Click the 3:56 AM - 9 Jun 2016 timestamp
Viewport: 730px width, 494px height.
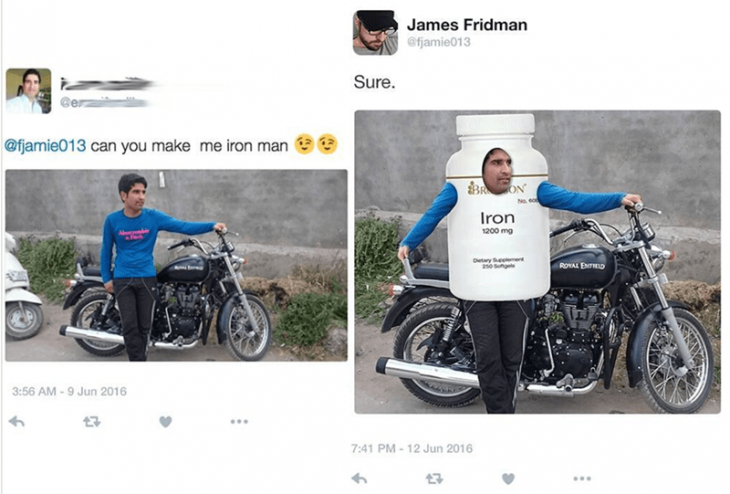pos(69,391)
